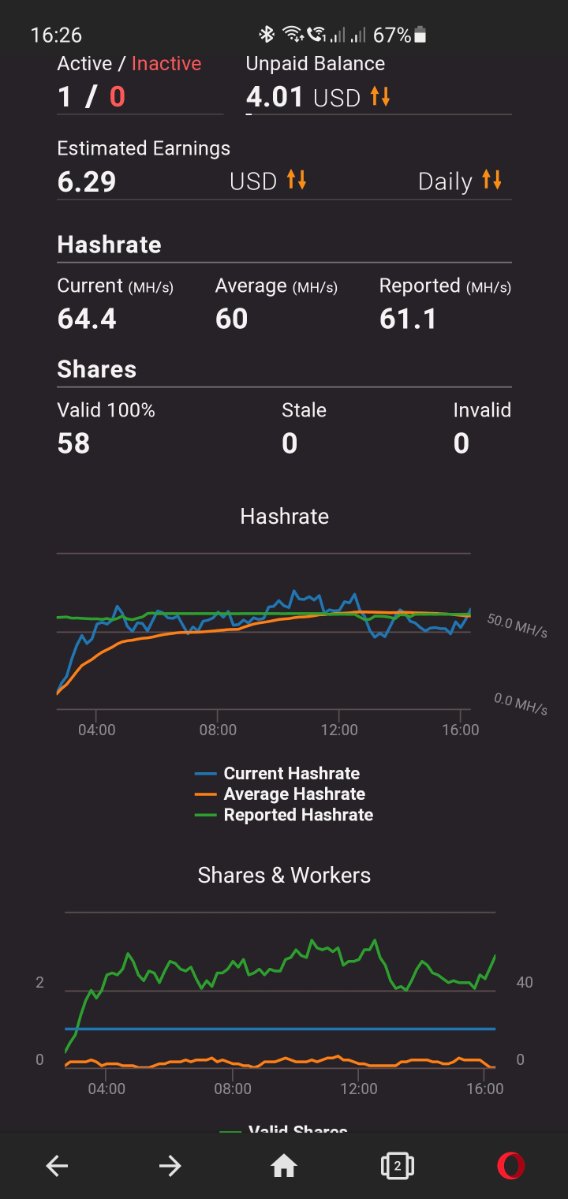Tap the Valid 100% shares value
The image size is (568, 1199).
pyautogui.click(x=73, y=444)
